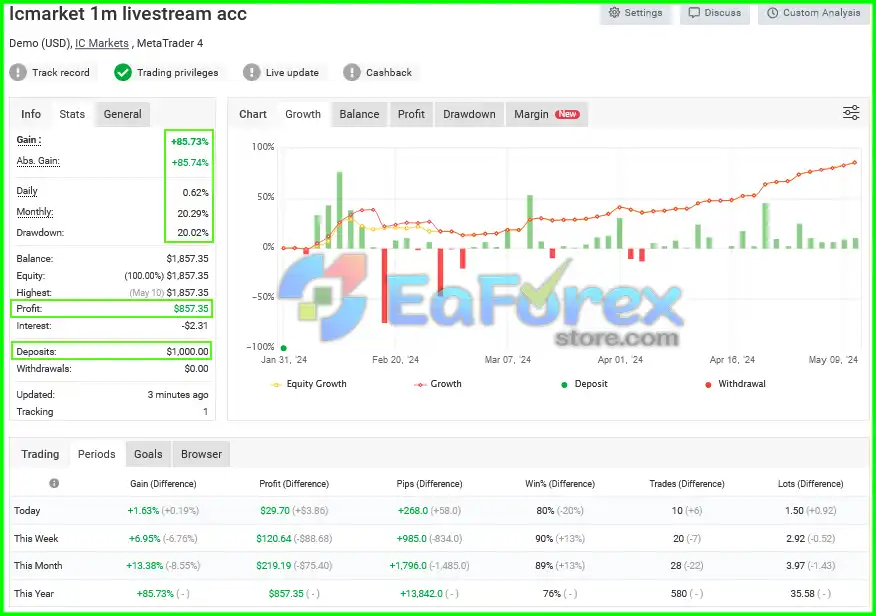This screenshot has height=616, width=876.
Task: Select the Growth chart tab
Action: coord(303,114)
